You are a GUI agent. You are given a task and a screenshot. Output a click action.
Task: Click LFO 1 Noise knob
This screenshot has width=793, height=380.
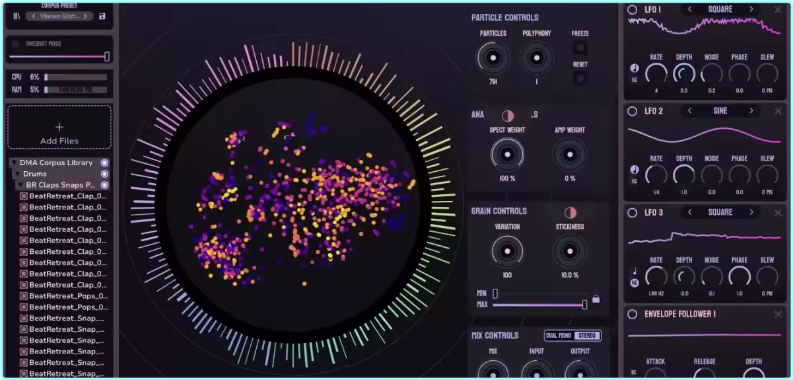712,74
